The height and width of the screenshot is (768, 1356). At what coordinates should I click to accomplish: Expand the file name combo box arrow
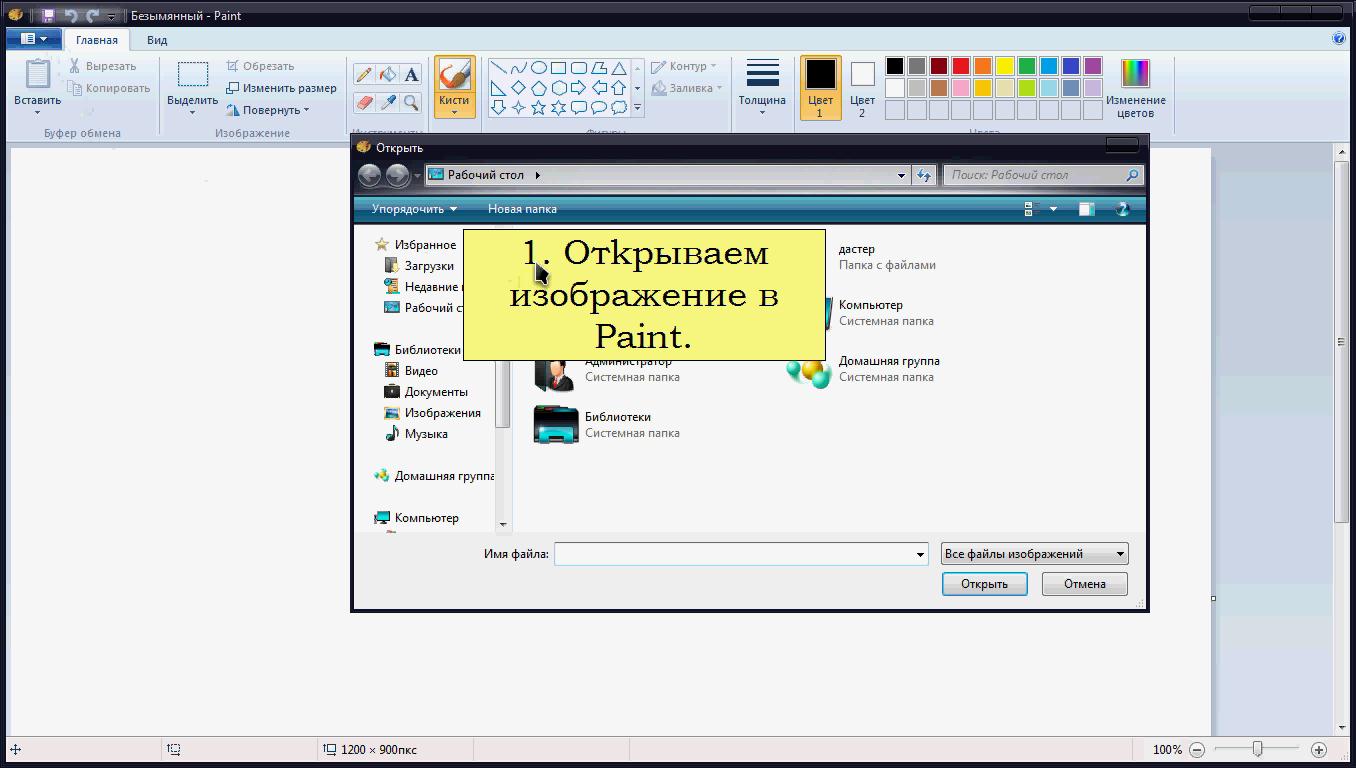click(x=920, y=554)
